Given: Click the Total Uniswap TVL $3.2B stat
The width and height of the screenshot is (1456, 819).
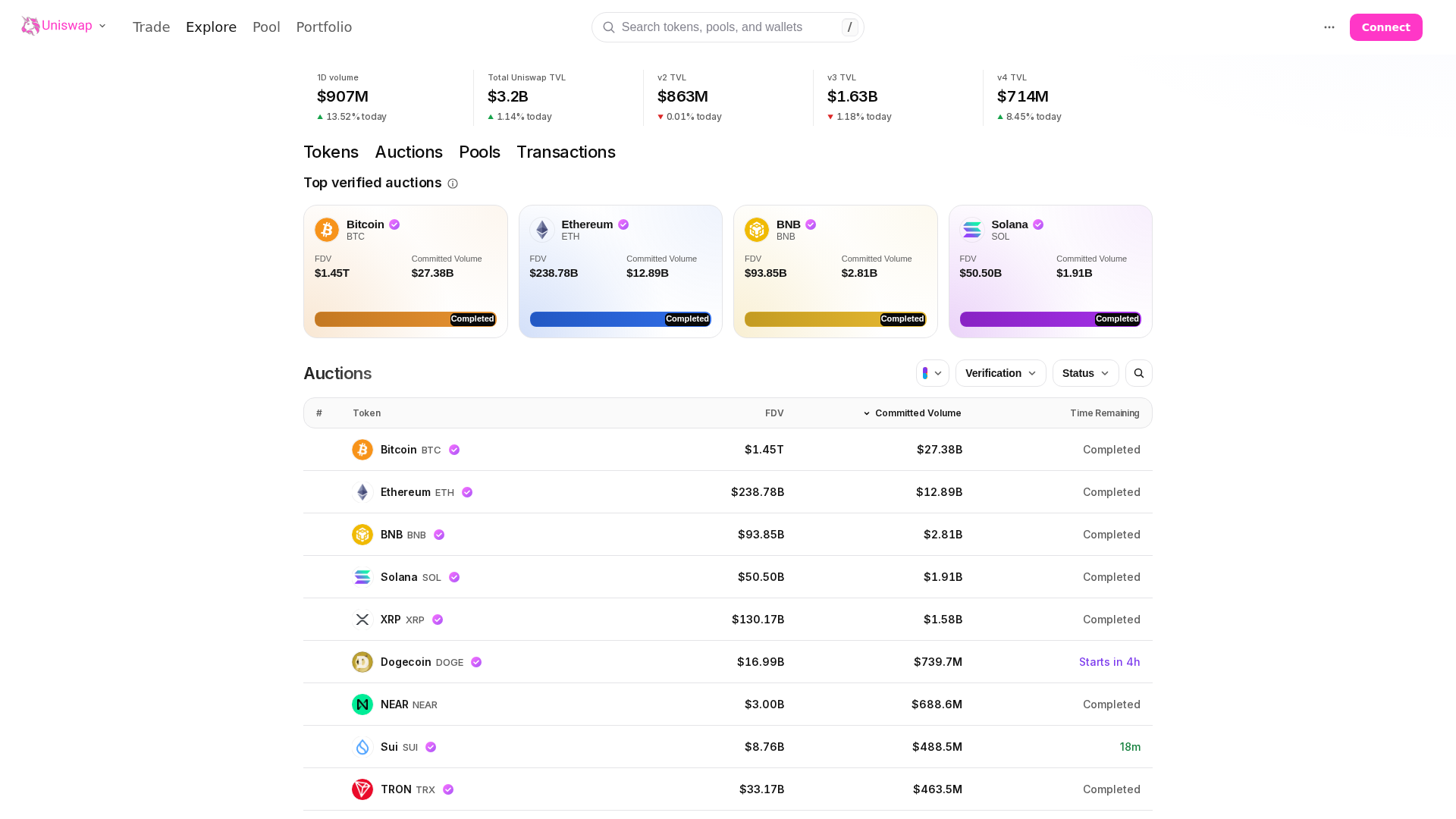Looking at the screenshot, I should tap(527, 97).
